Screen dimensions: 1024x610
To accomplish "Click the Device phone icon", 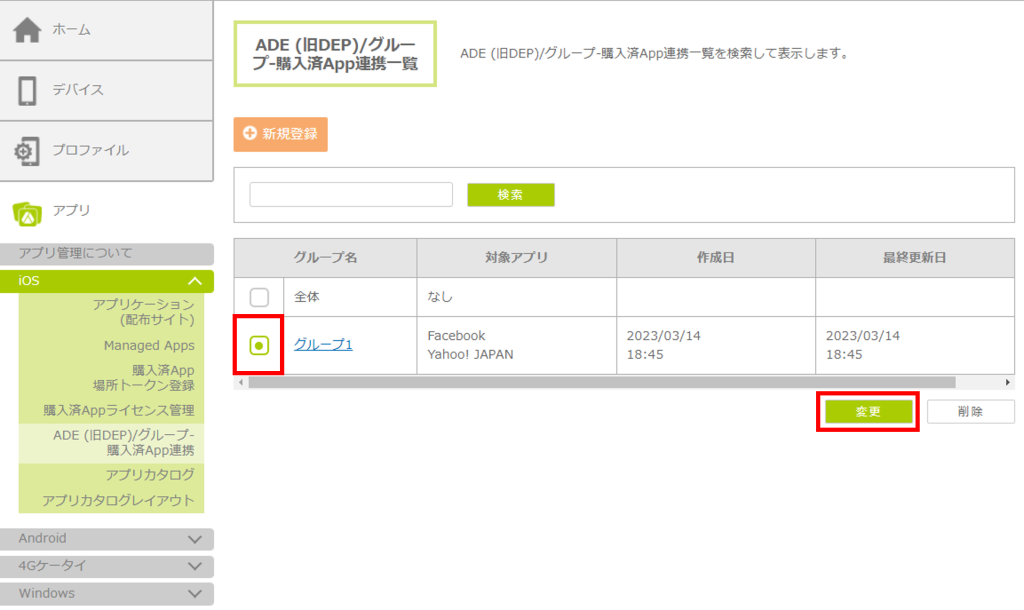I will pos(27,90).
